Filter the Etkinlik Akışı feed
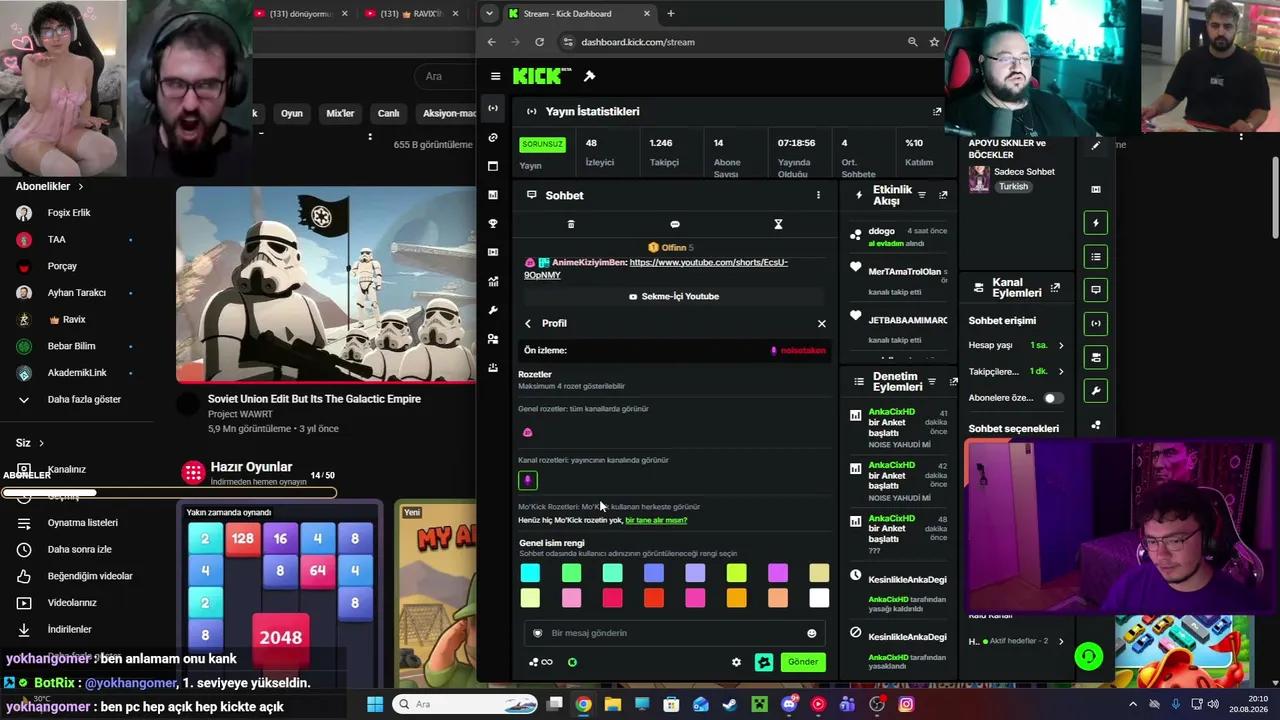Viewport: 1280px width, 720px height. pyautogui.click(x=922, y=195)
